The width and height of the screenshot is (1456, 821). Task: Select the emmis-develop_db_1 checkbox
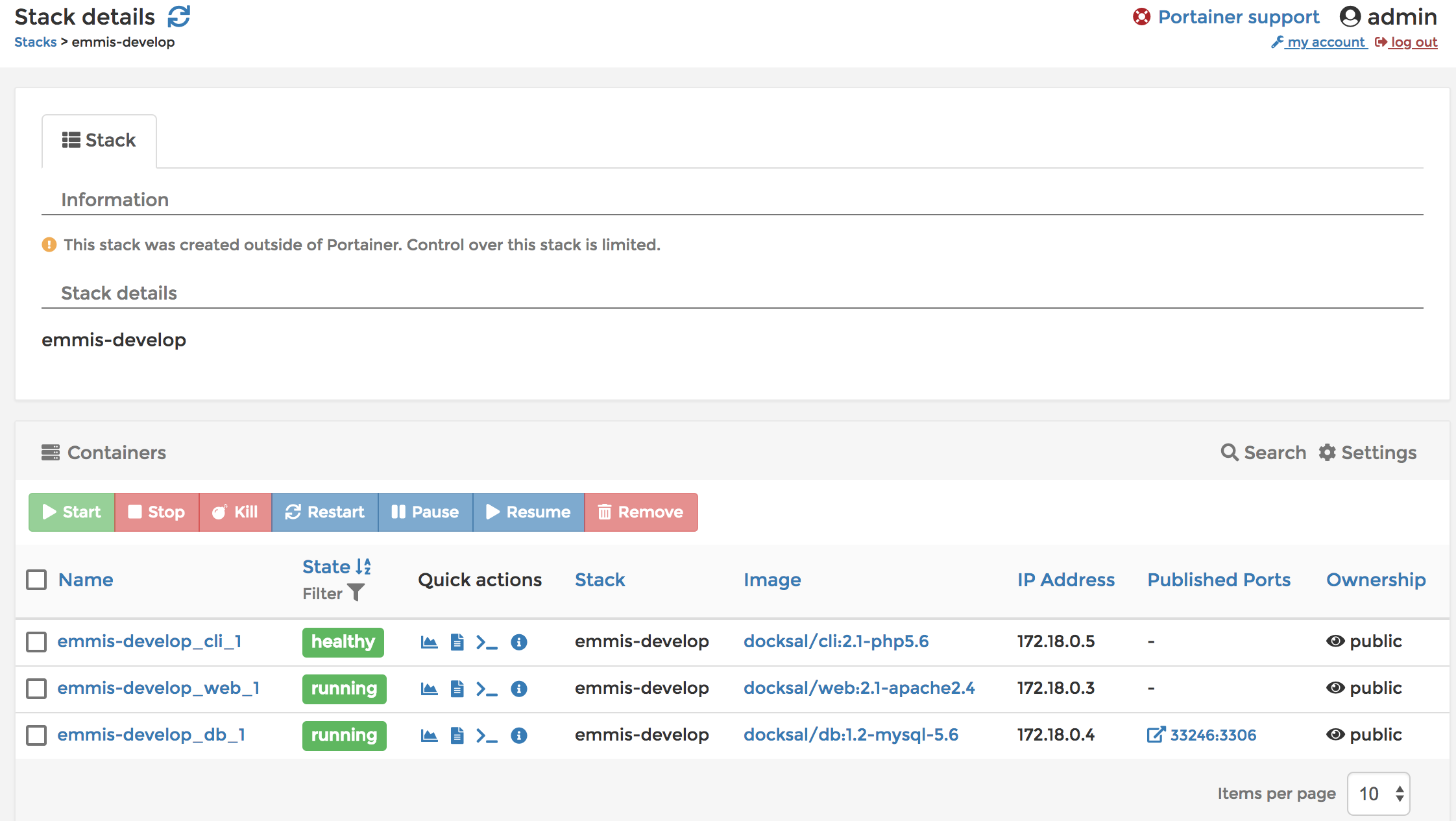pos(36,735)
